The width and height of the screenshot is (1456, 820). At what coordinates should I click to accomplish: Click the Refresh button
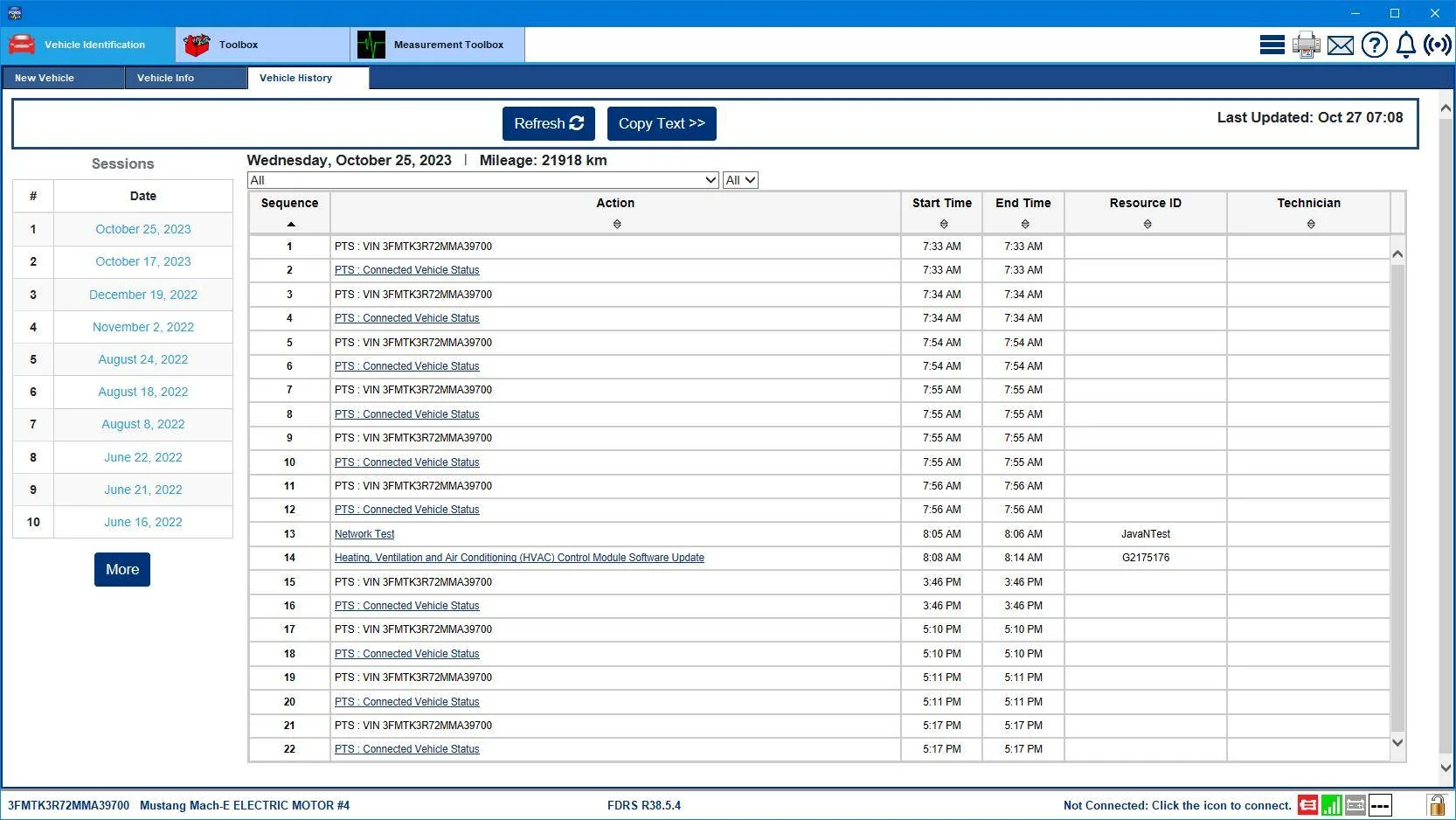549,123
